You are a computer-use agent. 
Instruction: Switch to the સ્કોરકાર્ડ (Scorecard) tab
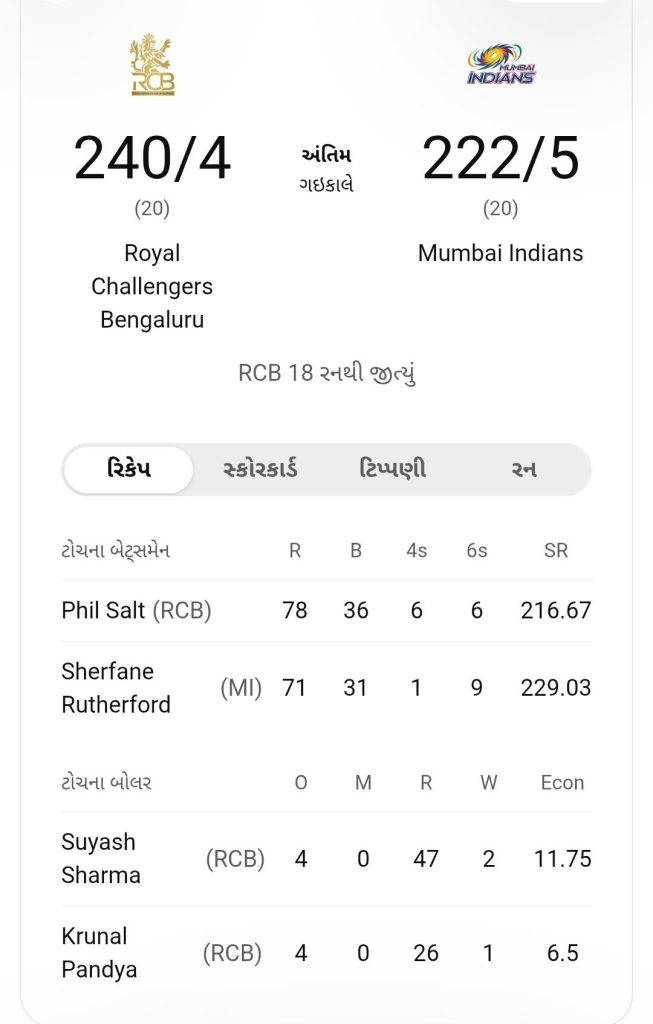point(260,469)
